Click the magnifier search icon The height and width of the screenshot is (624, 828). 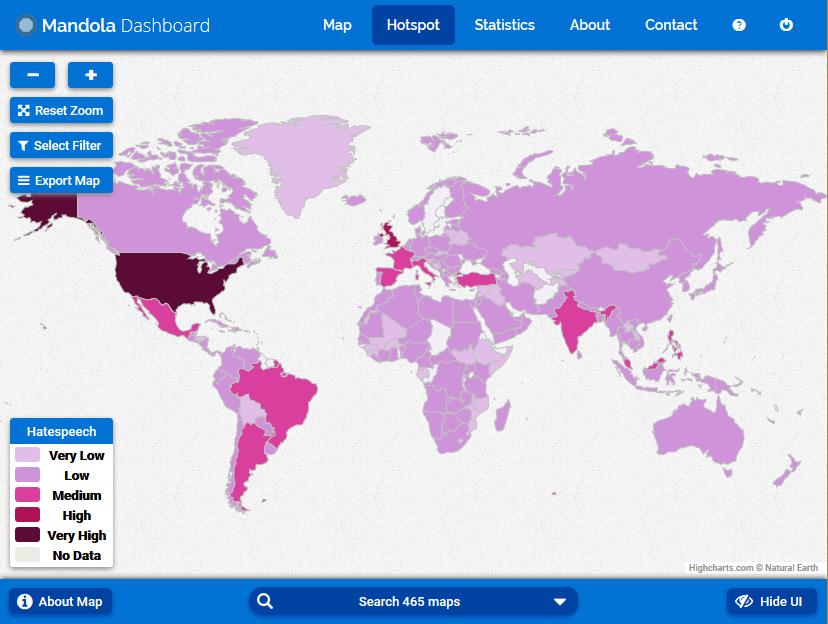(265, 601)
